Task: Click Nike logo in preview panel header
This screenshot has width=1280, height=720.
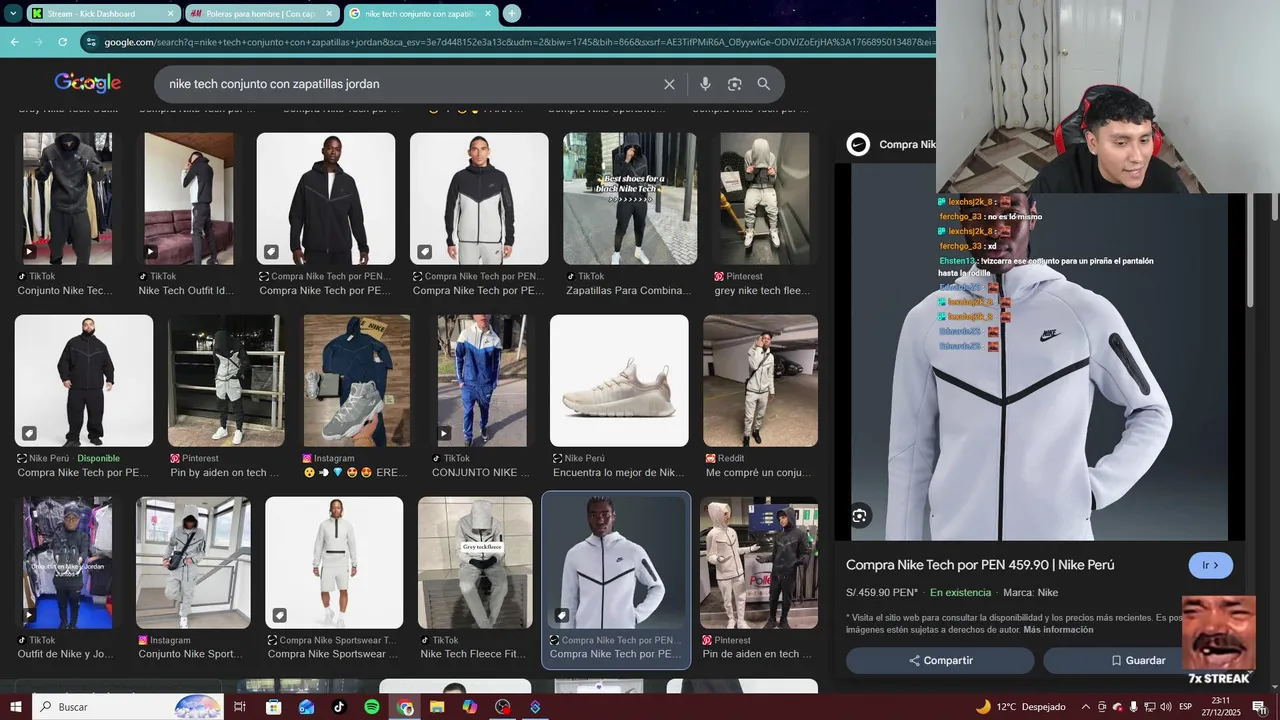Action: 858,144
